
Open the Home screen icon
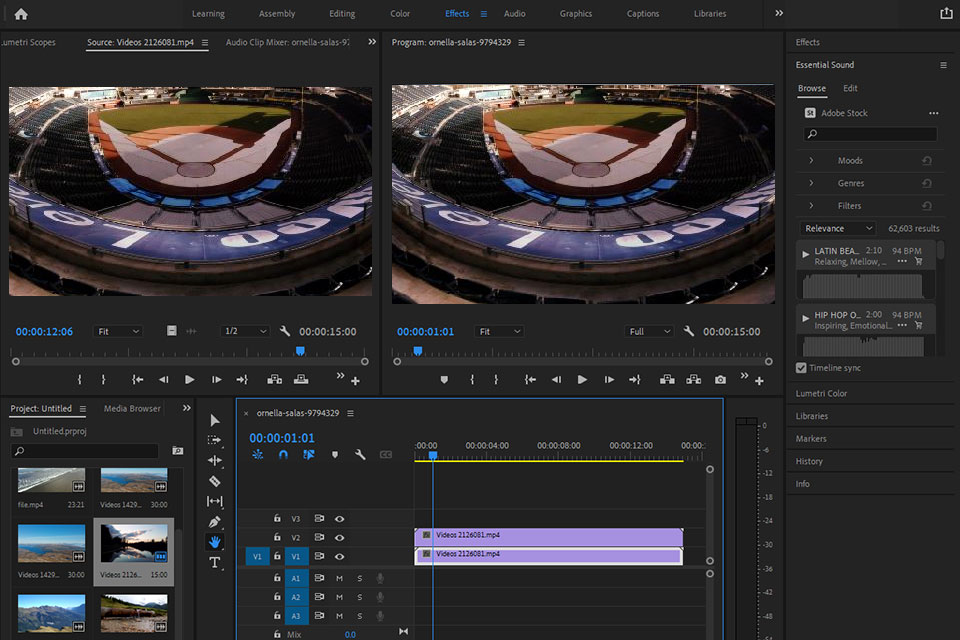pos(21,14)
